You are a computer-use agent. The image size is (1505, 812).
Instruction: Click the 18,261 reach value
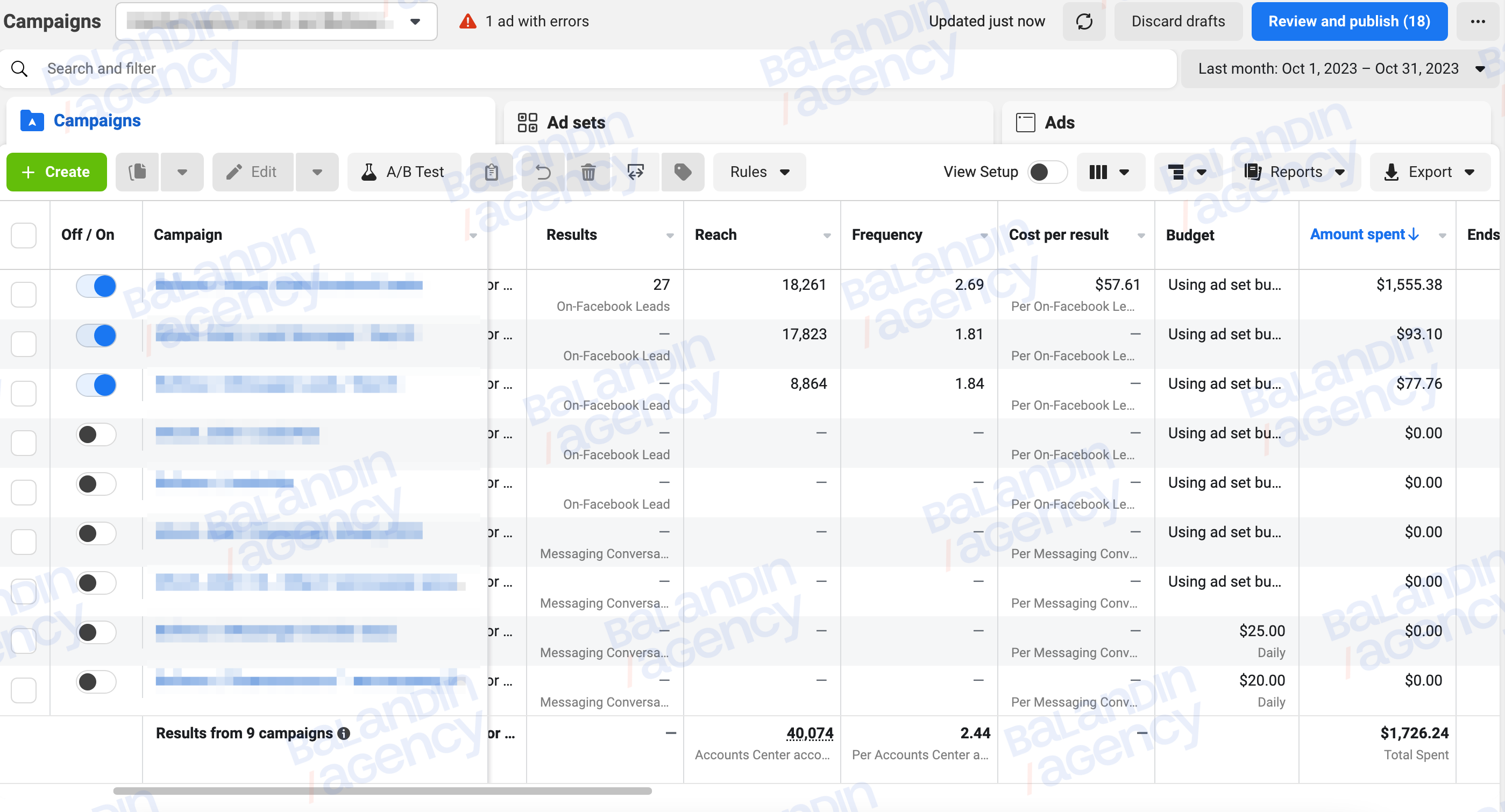(x=804, y=284)
